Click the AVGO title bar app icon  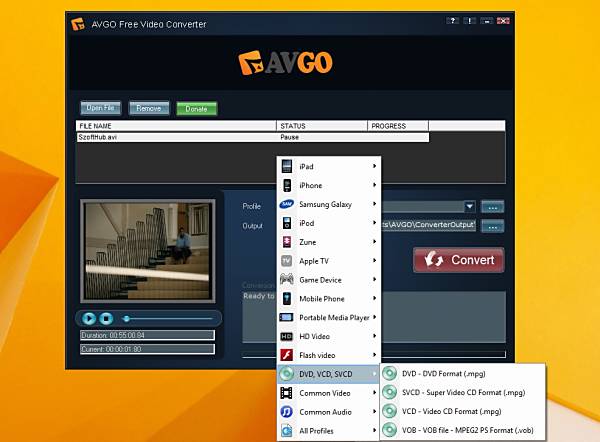click(x=78, y=24)
